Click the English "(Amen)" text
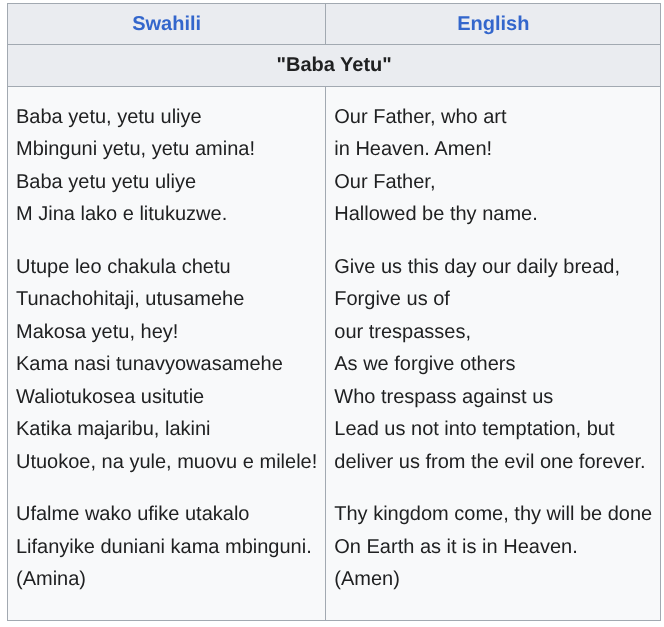The width and height of the screenshot is (664, 627). coord(367,579)
